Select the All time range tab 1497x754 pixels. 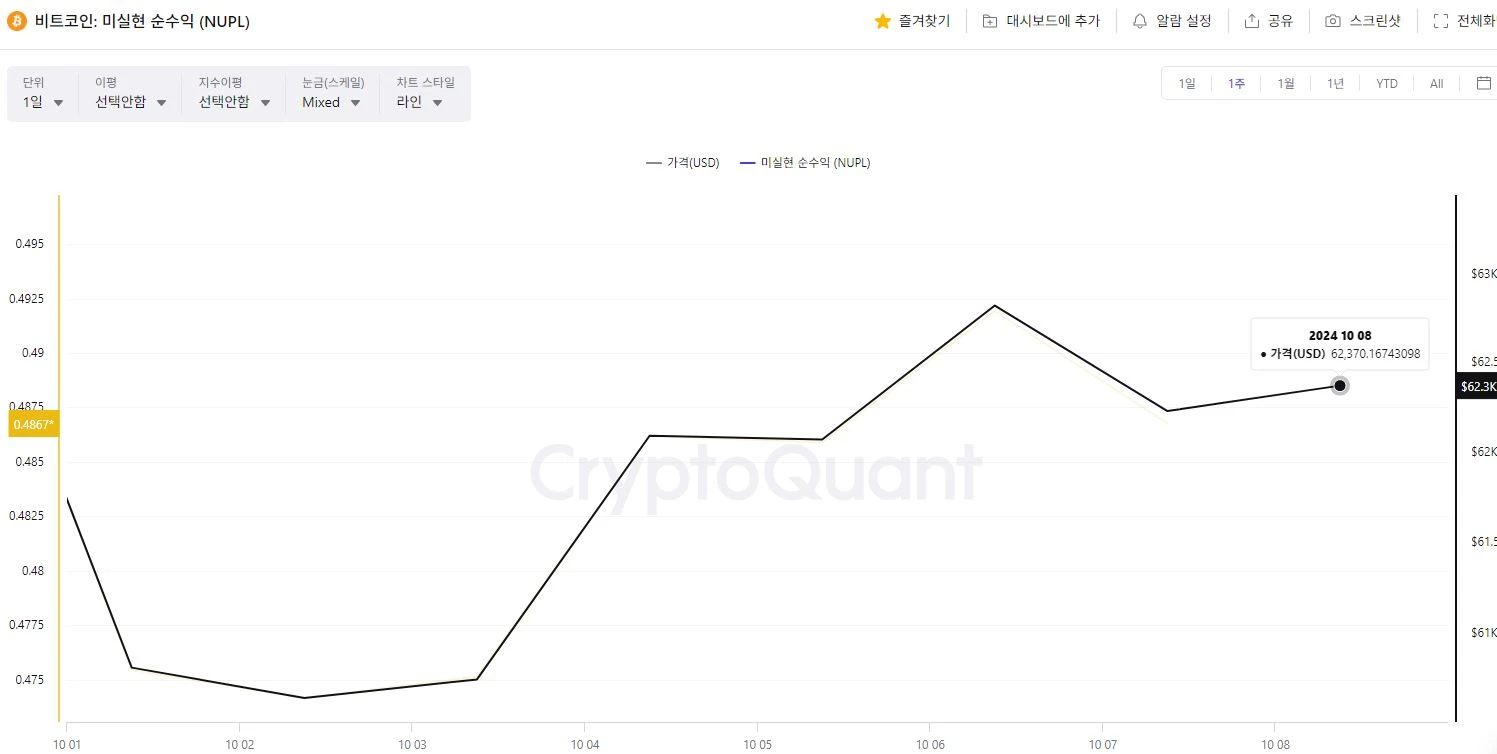coord(1437,83)
